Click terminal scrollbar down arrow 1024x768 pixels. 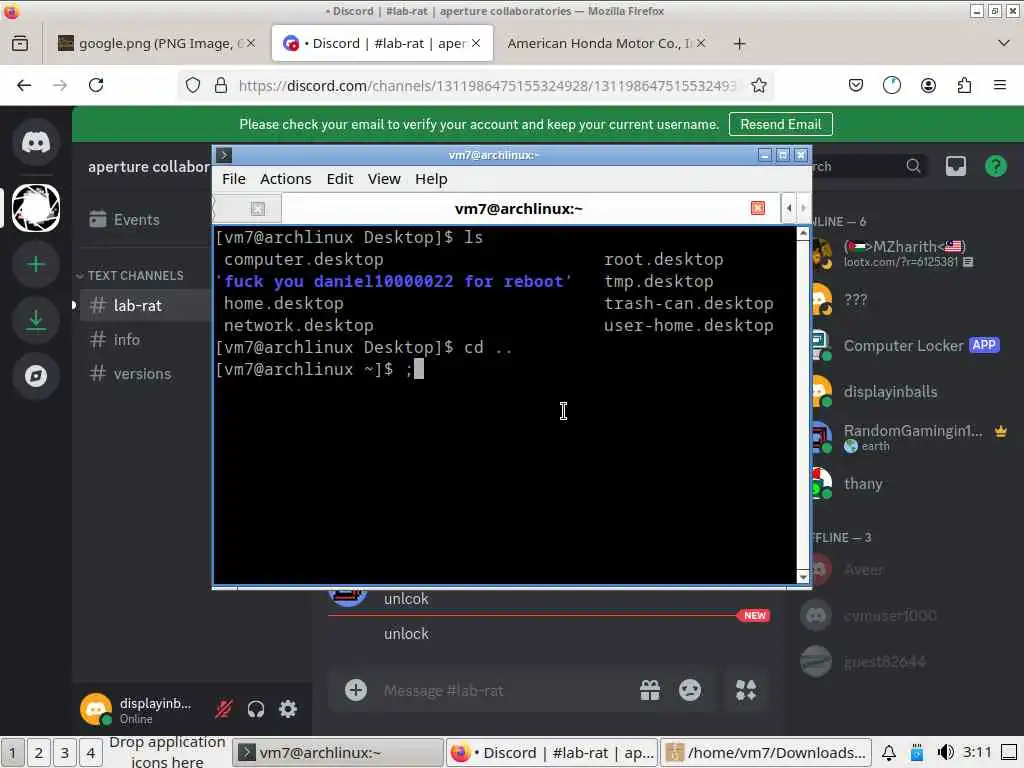click(803, 577)
